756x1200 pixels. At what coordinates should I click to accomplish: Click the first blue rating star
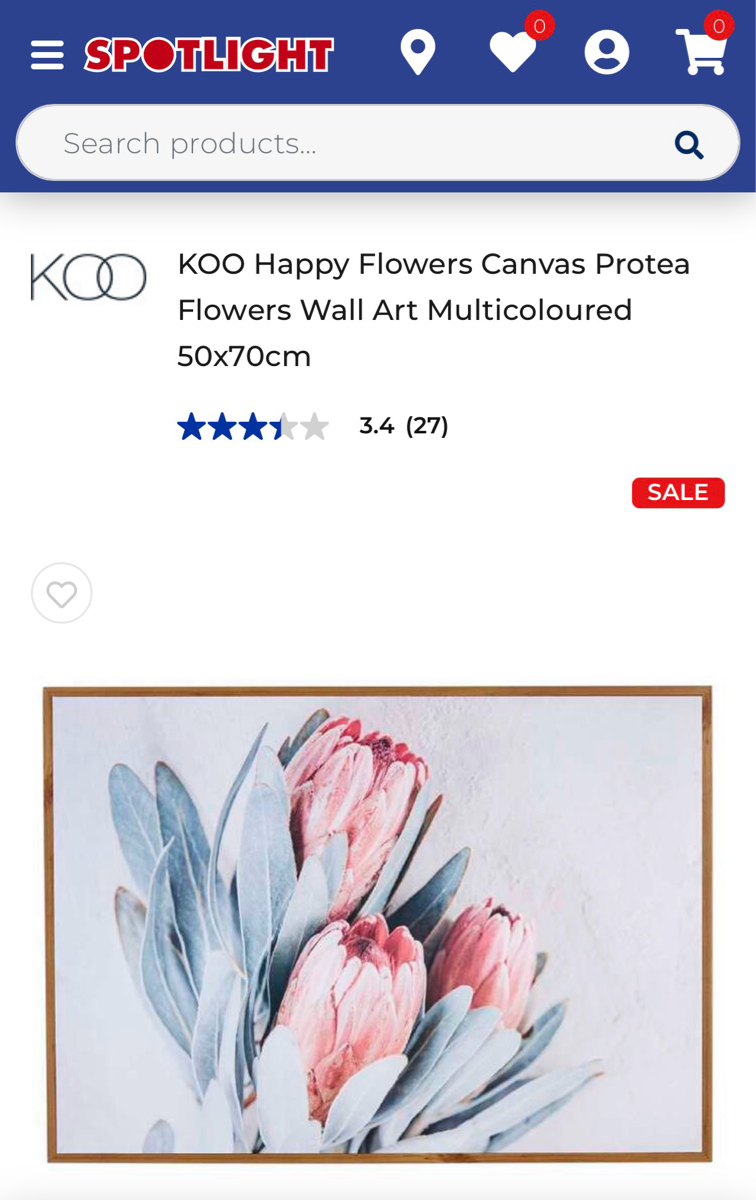point(191,427)
